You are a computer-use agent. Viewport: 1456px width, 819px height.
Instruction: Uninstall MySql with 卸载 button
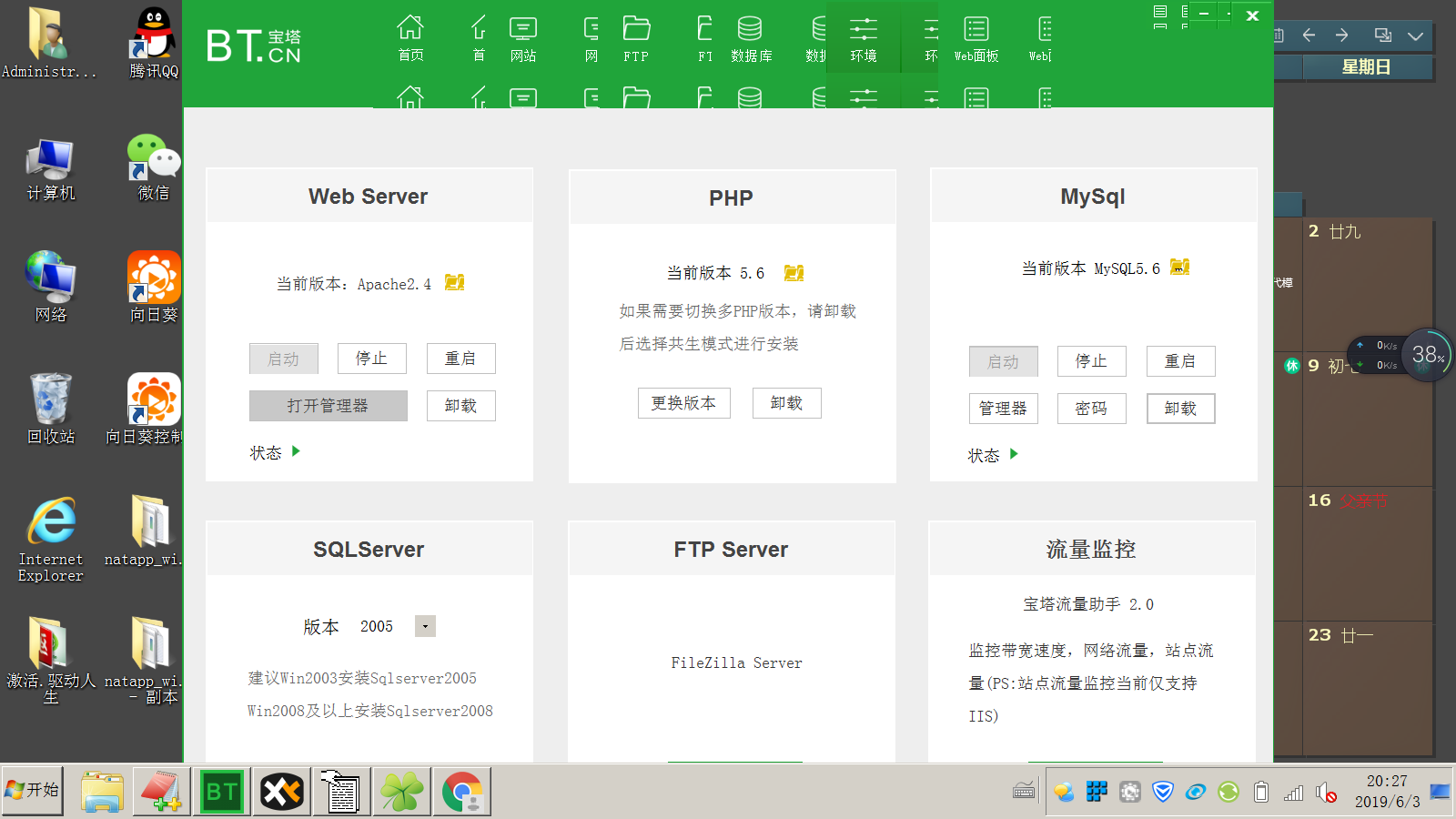pos(1180,409)
